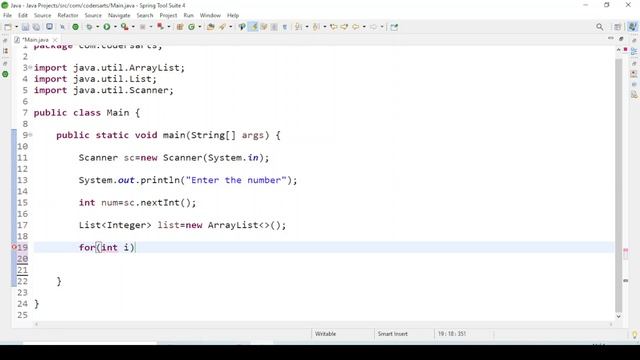Click the Search flashlight toolbar icon
The width and height of the screenshot is (640, 360).
pos(222,27)
